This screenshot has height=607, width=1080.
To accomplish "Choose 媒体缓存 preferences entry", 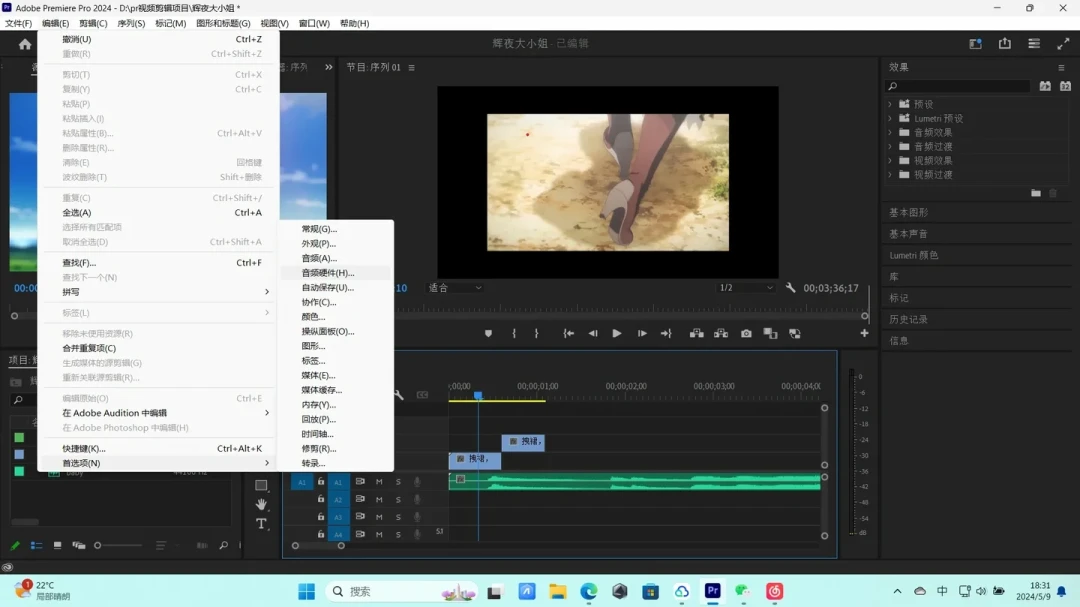I will click(x=335, y=390).
